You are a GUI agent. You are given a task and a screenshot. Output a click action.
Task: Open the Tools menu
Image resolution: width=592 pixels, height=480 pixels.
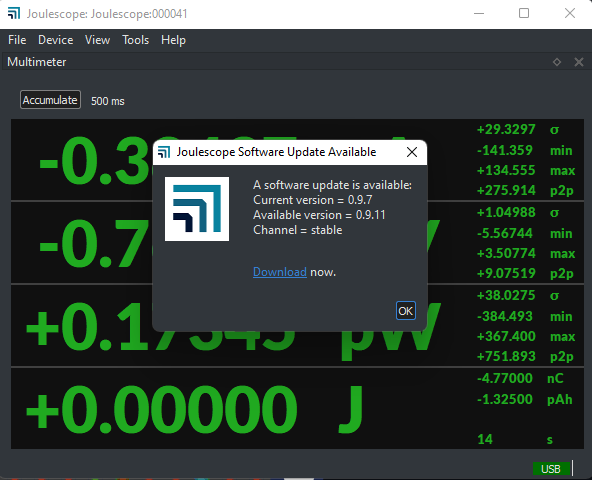pos(136,40)
